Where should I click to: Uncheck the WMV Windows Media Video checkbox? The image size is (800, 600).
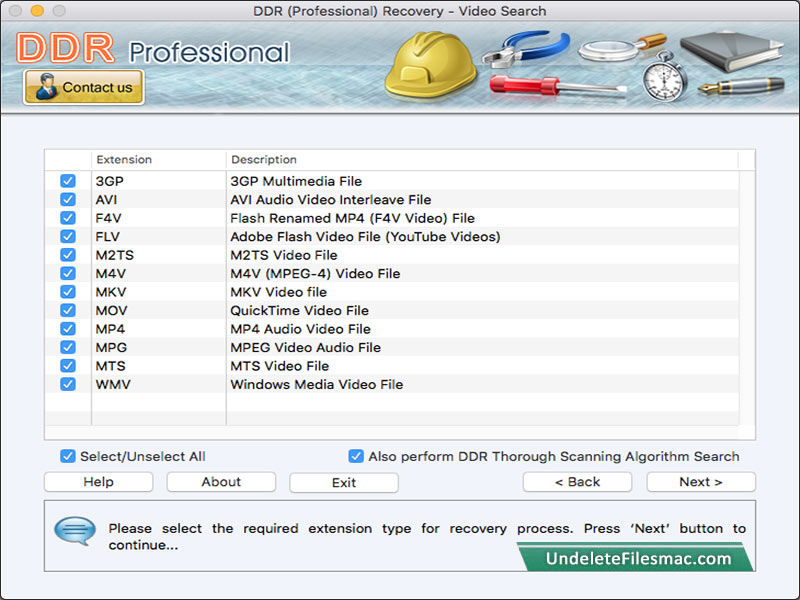pos(67,384)
